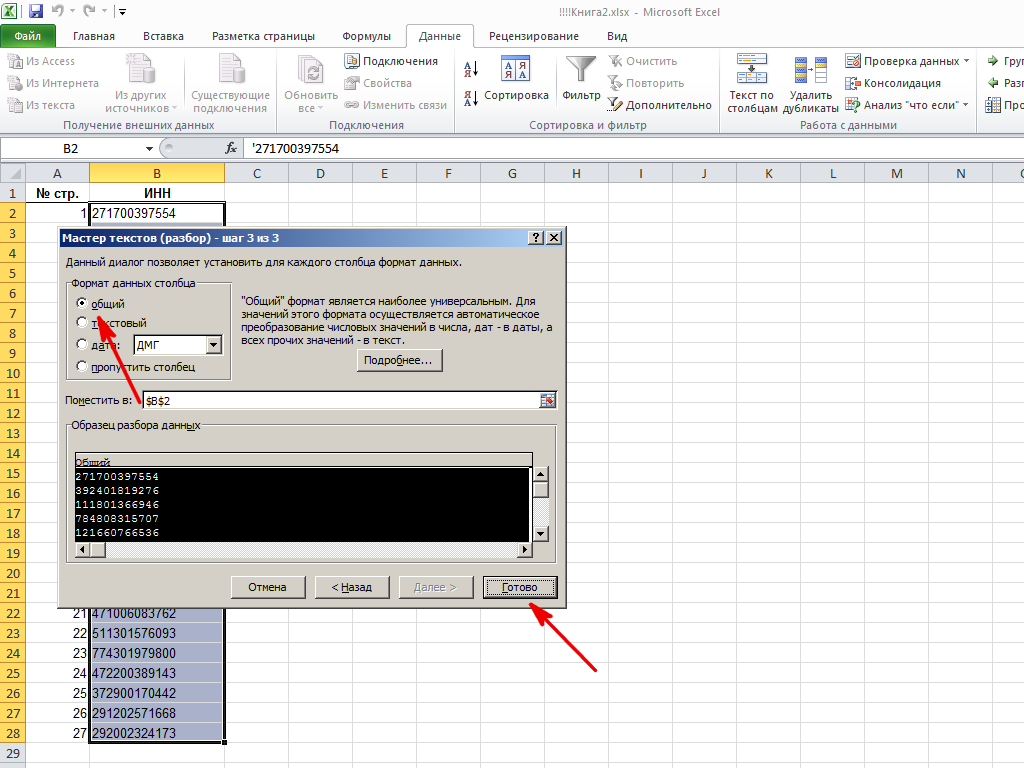Open the quick access toolbar customize dropdown
This screenshot has width=1024, height=768.
[x=122, y=12]
